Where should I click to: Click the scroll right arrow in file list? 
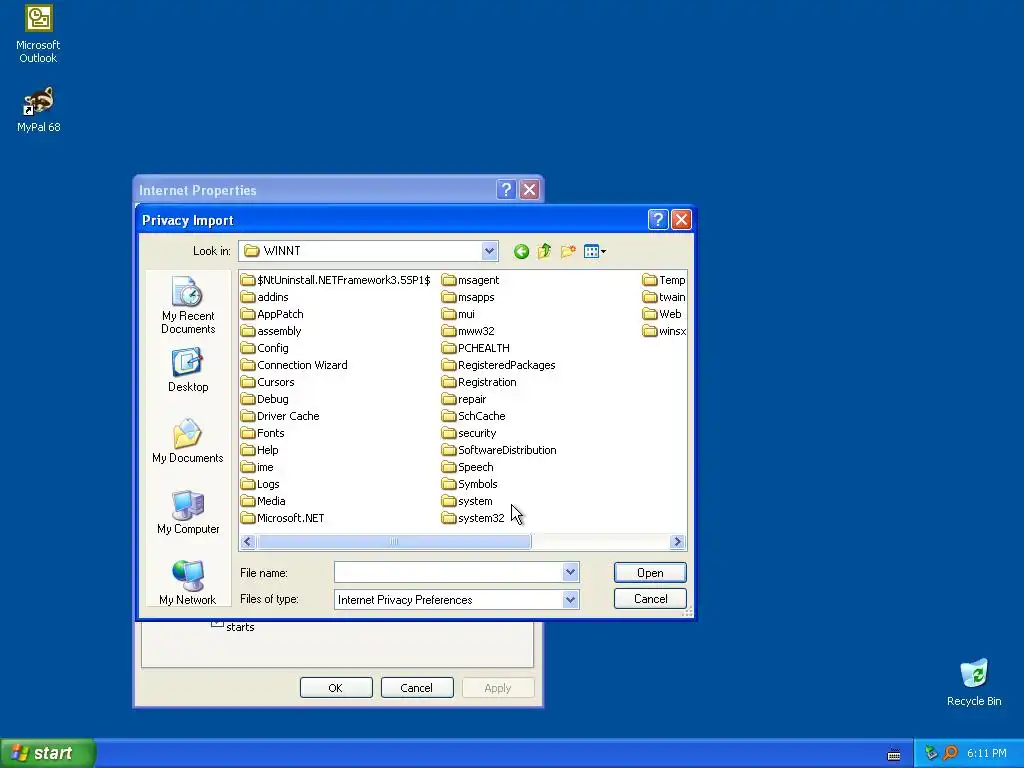677,541
